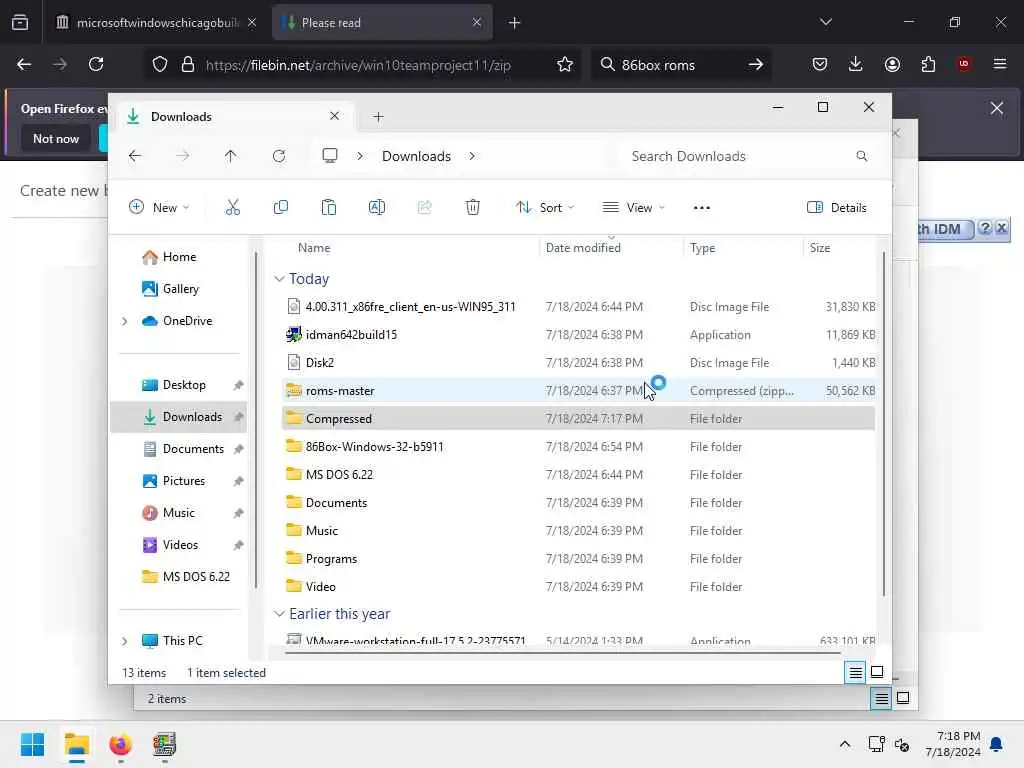Expand This PC in navigation pane
Viewport: 1024px width, 768px height.
point(125,641)
